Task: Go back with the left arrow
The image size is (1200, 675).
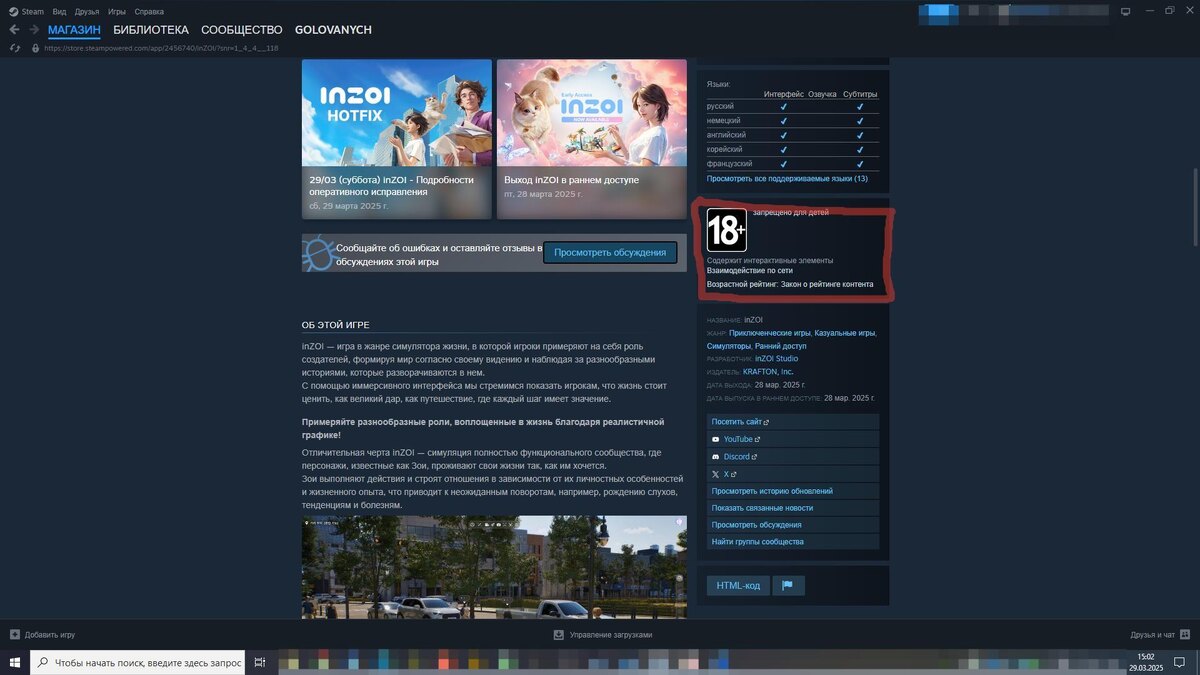Action: (x=14, y=30)
